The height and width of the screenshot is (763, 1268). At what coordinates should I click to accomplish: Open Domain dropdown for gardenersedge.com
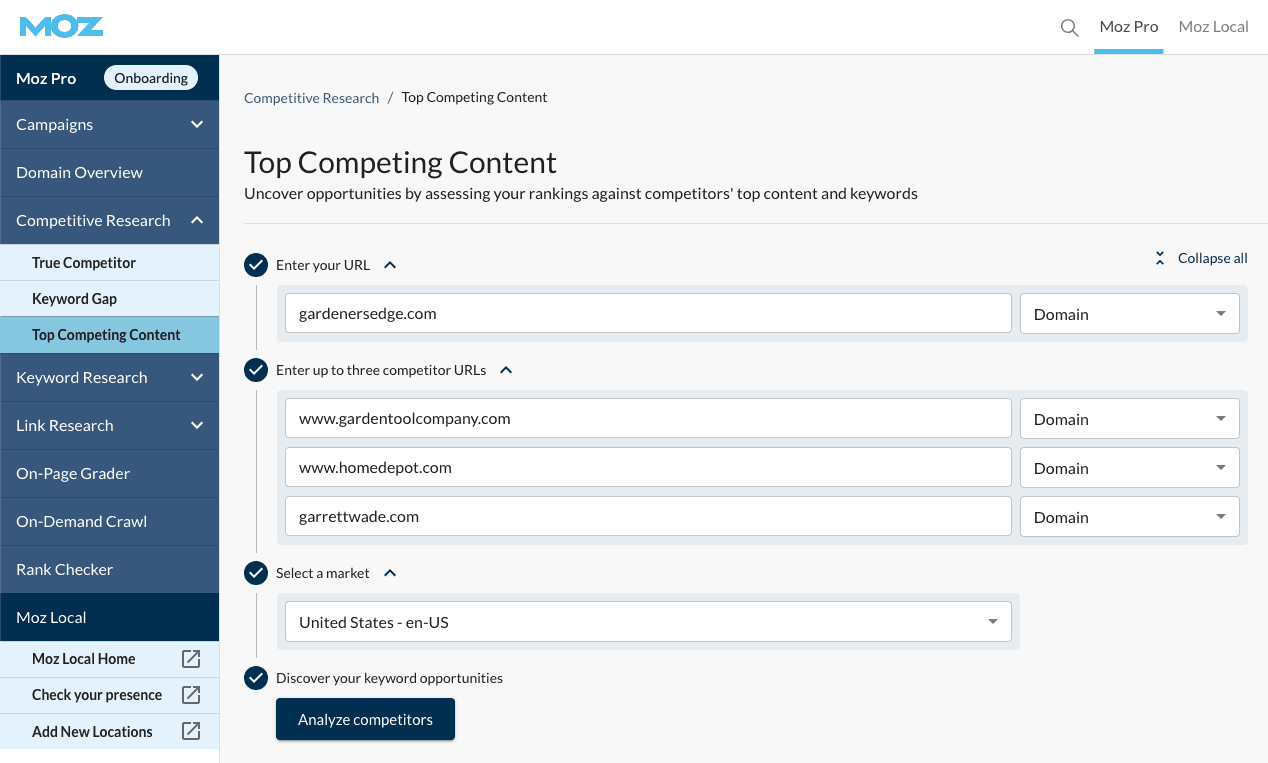click(x=1129, y=314)
